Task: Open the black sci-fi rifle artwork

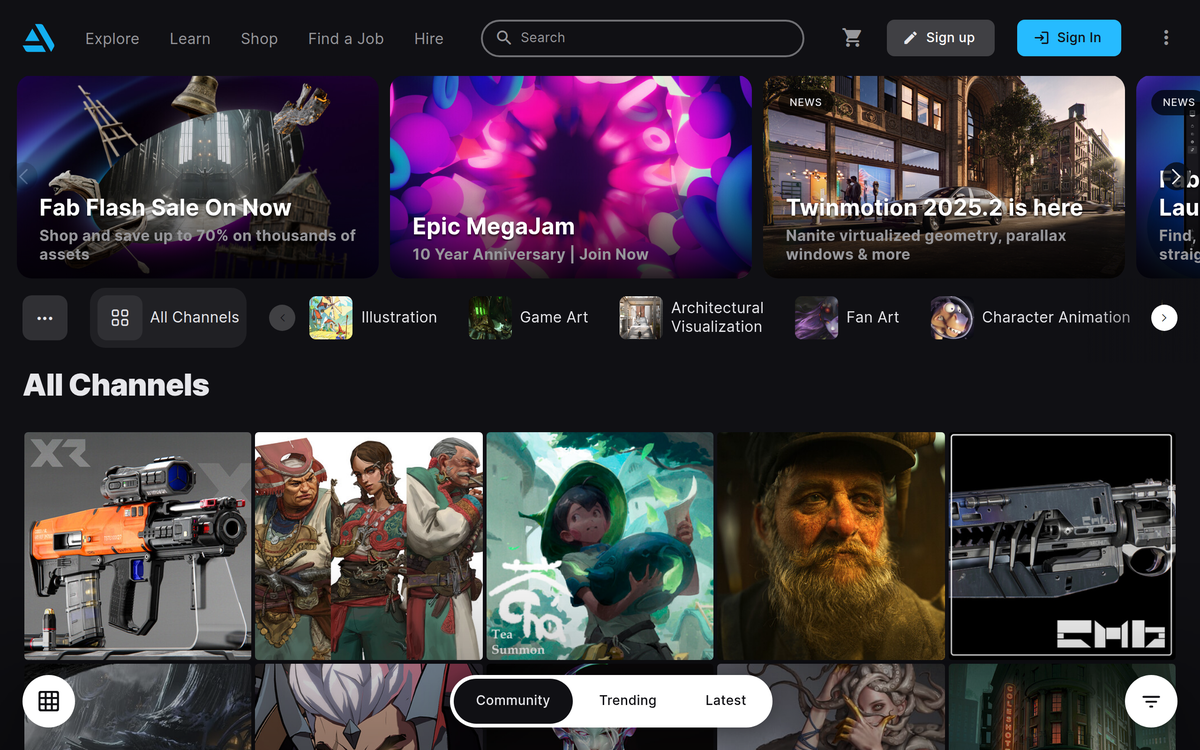Action: pyautogui.click(x=1062, y=546)
